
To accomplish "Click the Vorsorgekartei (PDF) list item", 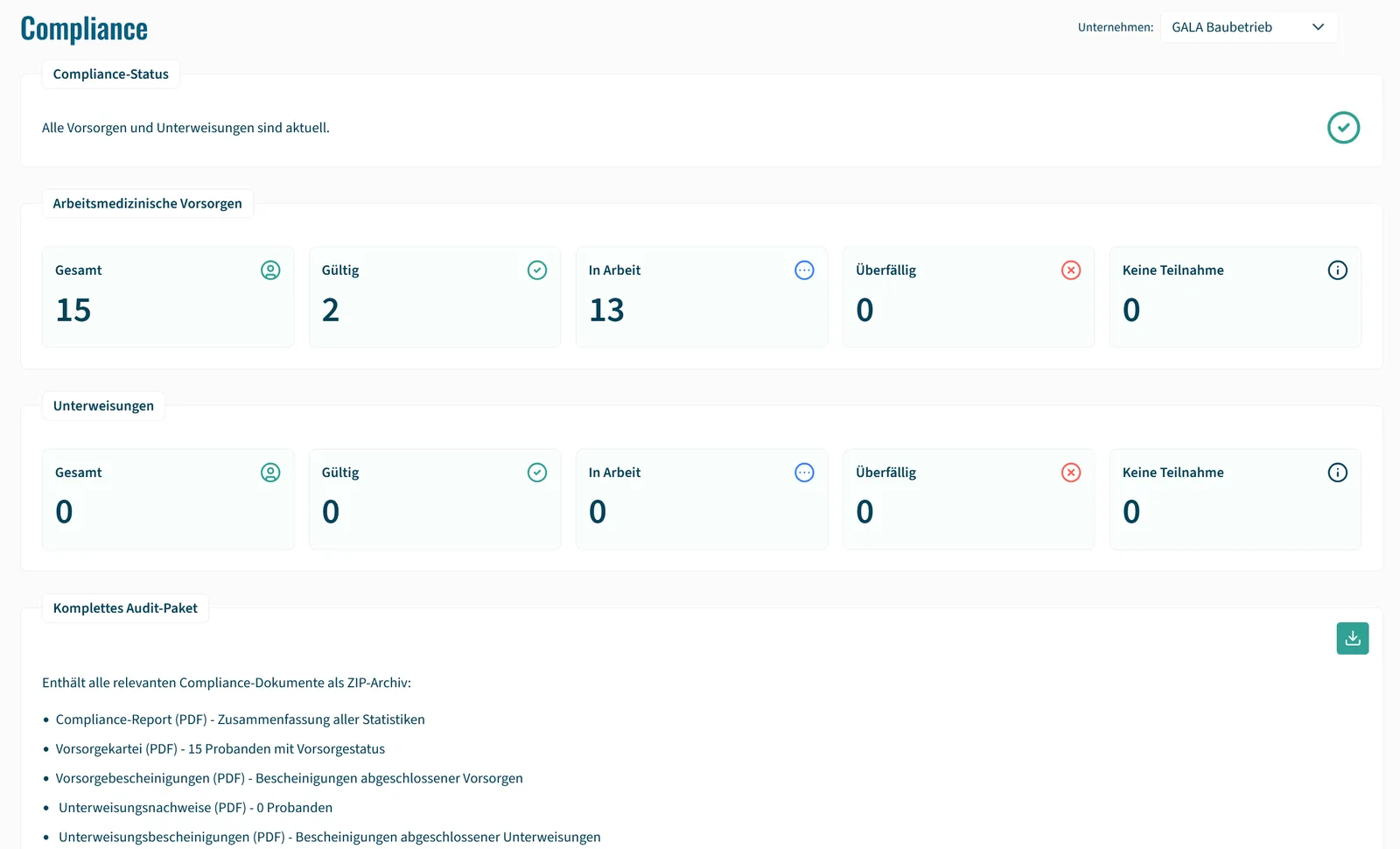I will coord(220,749).
